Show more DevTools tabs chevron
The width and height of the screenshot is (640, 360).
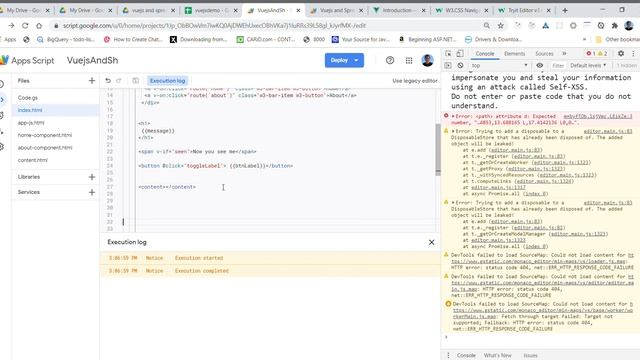click(x=564, y=53)
